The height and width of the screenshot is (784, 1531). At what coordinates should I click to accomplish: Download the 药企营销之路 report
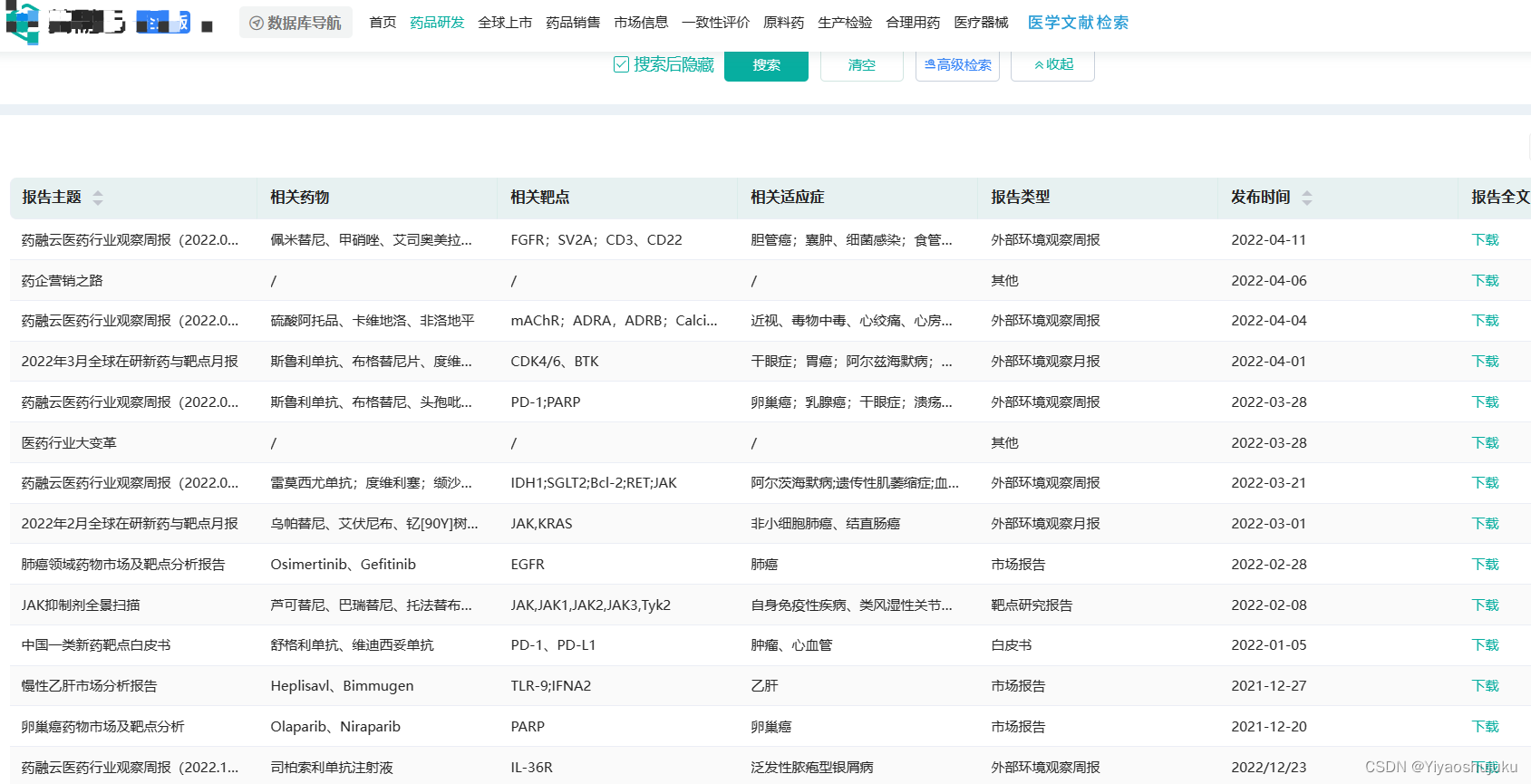pos(1485,281)
